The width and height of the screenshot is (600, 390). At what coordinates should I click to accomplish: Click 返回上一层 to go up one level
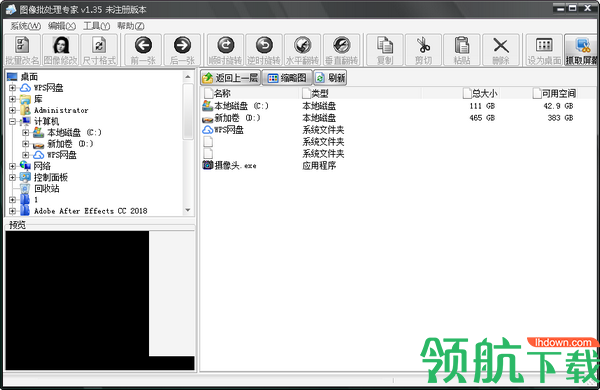(x=231, y=78)
